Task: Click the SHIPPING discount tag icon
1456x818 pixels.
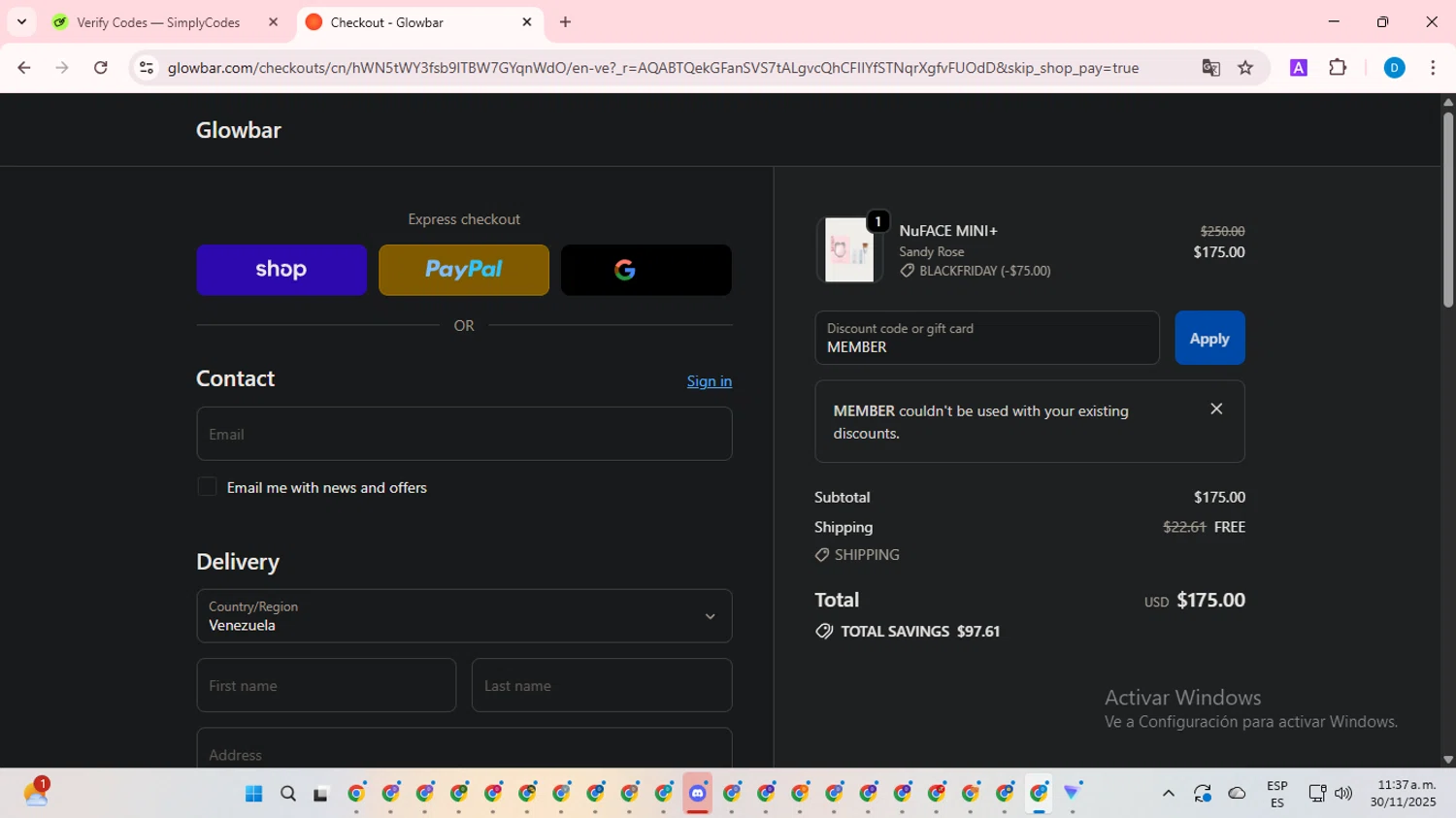Action: point(822,555)
